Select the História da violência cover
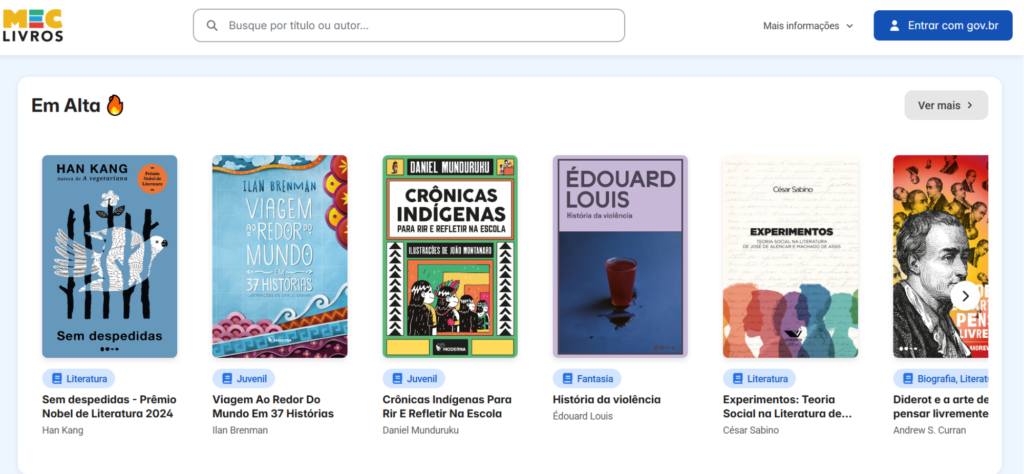Viewport: 1024px width, 474px height. (x=620, y=256)
